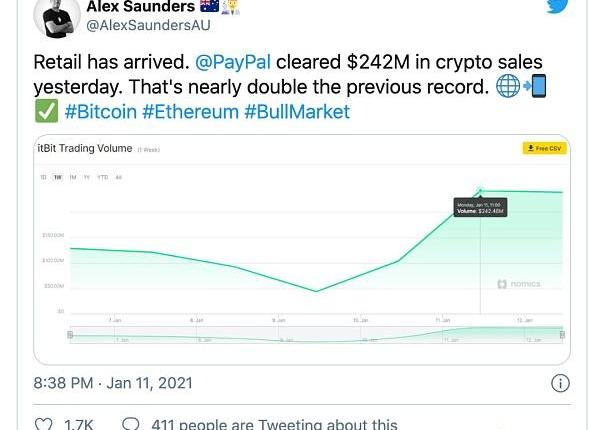Select the 1W time range
Image resolution: width=600 pixels, height=430 pixels.
[57, 177]
